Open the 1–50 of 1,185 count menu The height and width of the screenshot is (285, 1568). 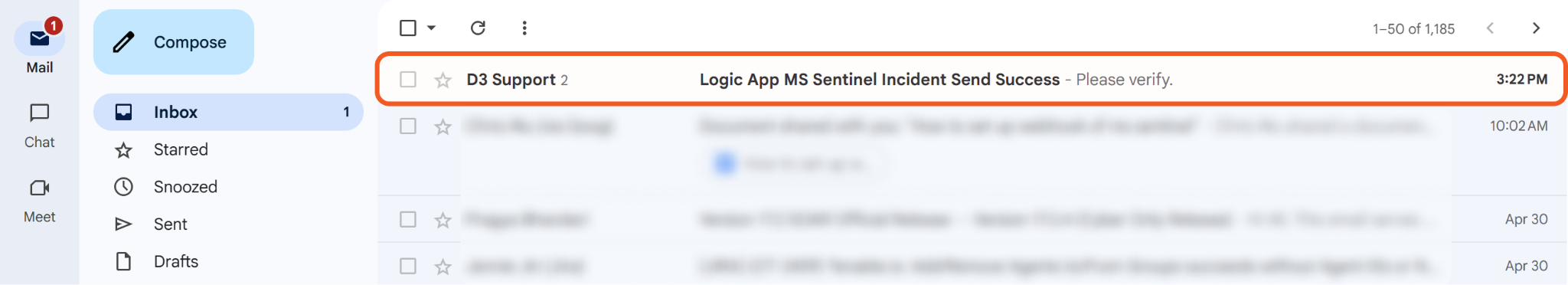[1413, 29]
